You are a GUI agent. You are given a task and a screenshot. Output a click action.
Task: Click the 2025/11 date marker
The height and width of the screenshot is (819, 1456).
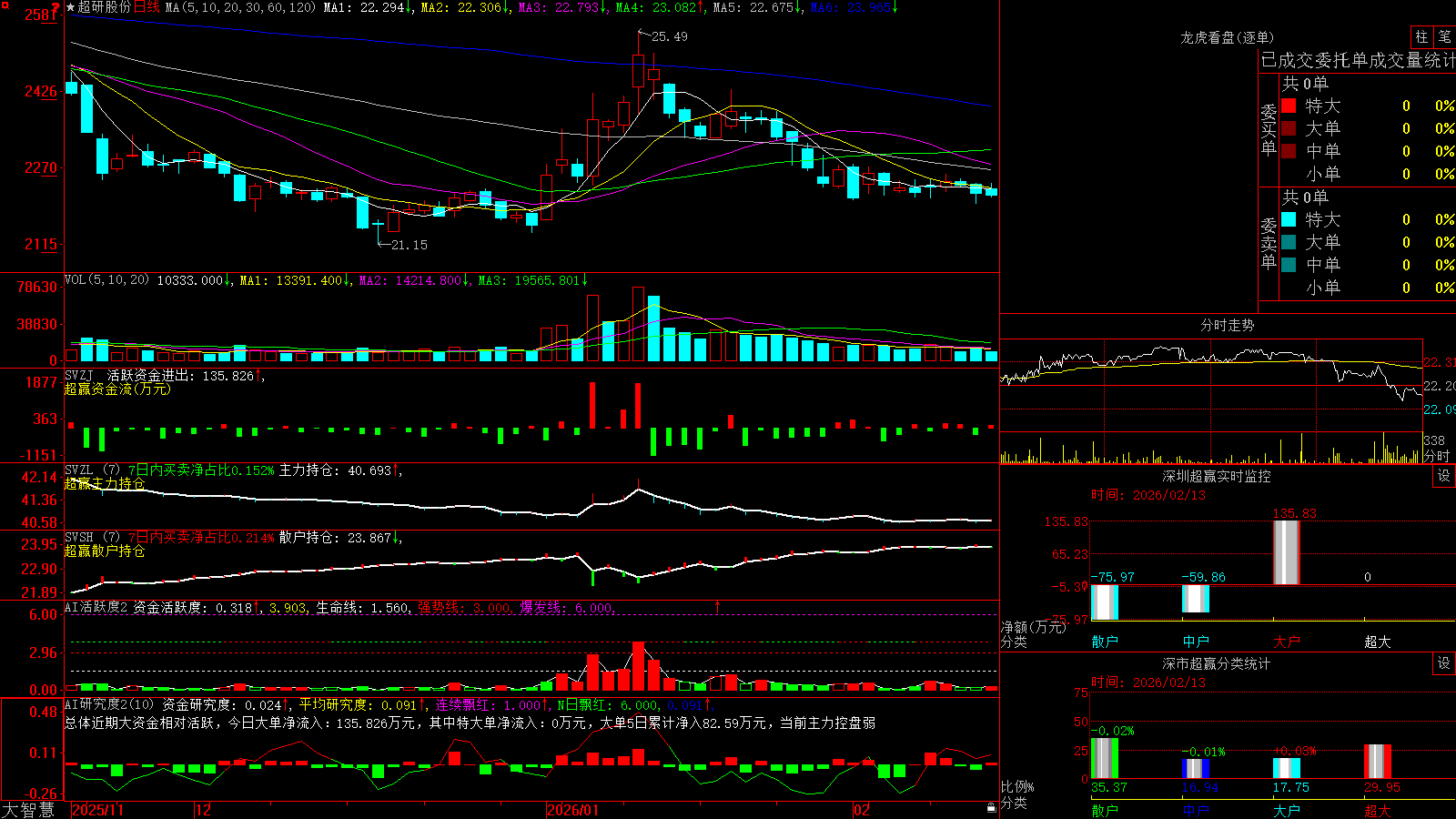tap(97, 810)
